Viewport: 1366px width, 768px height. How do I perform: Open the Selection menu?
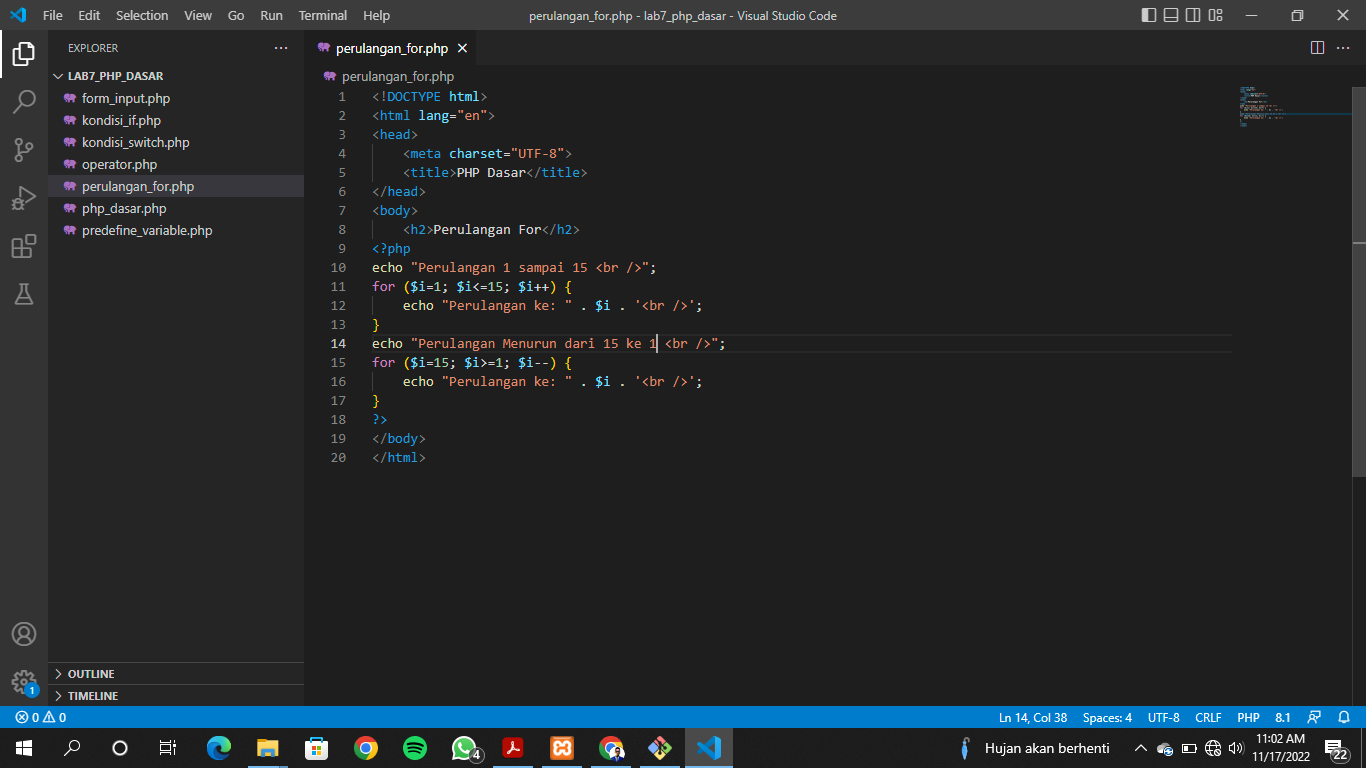[142, 15]
